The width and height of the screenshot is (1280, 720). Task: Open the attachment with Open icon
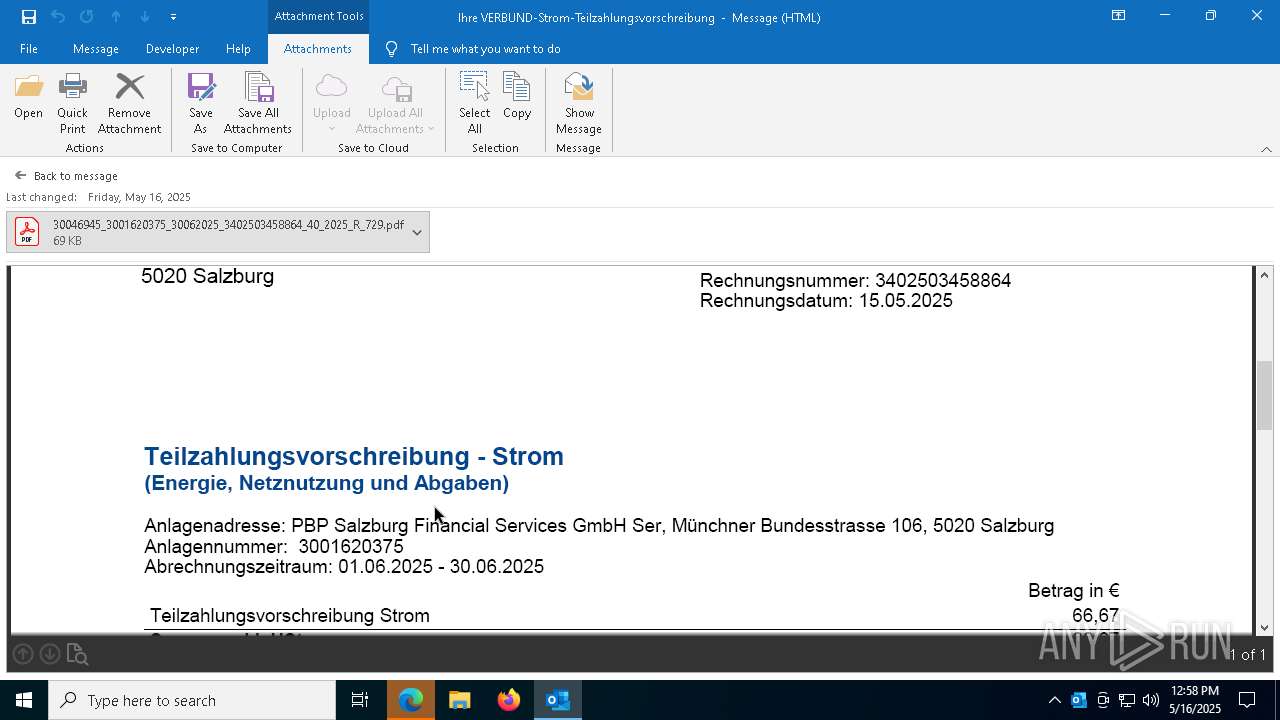(28, 97)
